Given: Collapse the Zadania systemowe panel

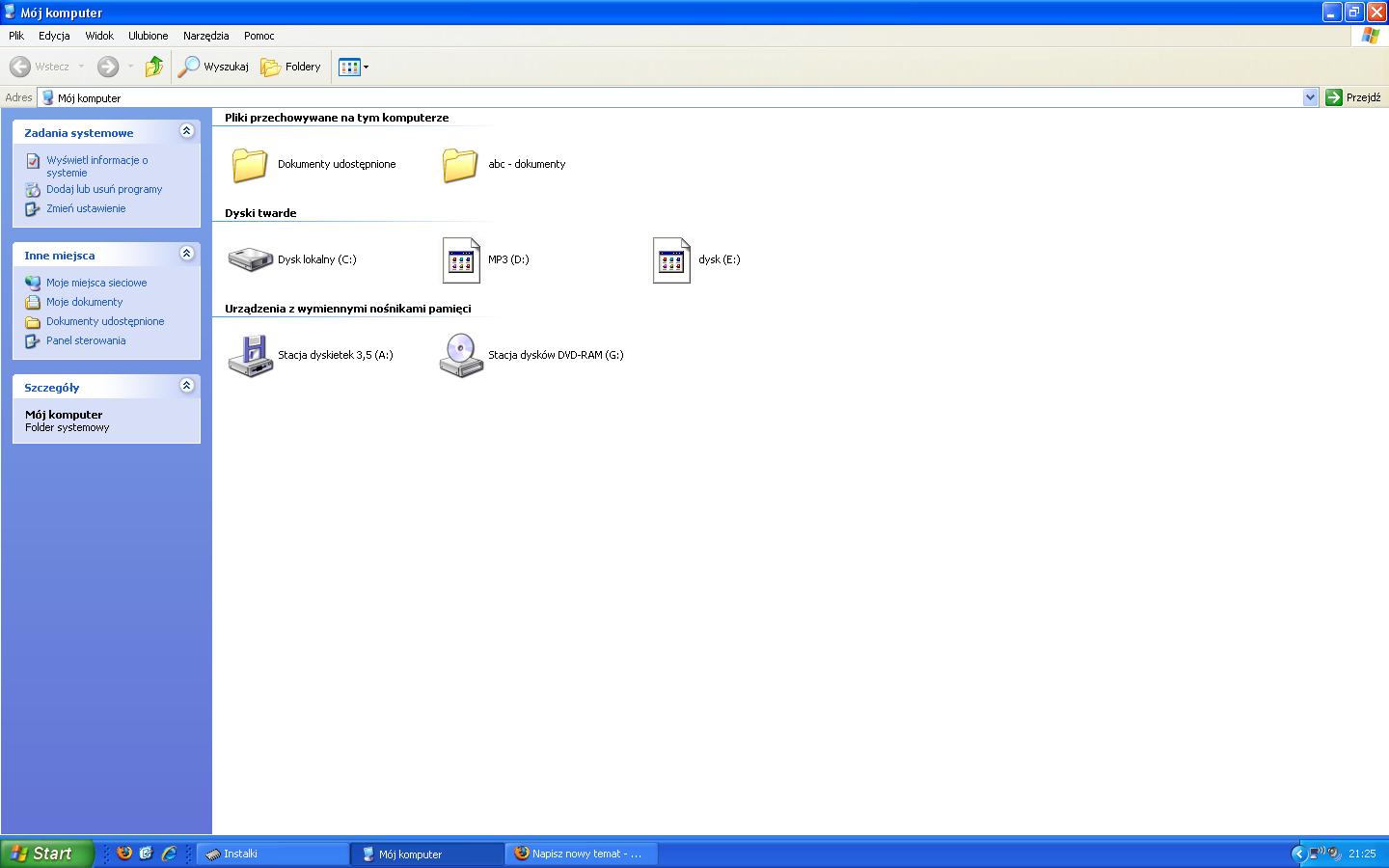Looking at the screenshot, I should tap(187, 131).
